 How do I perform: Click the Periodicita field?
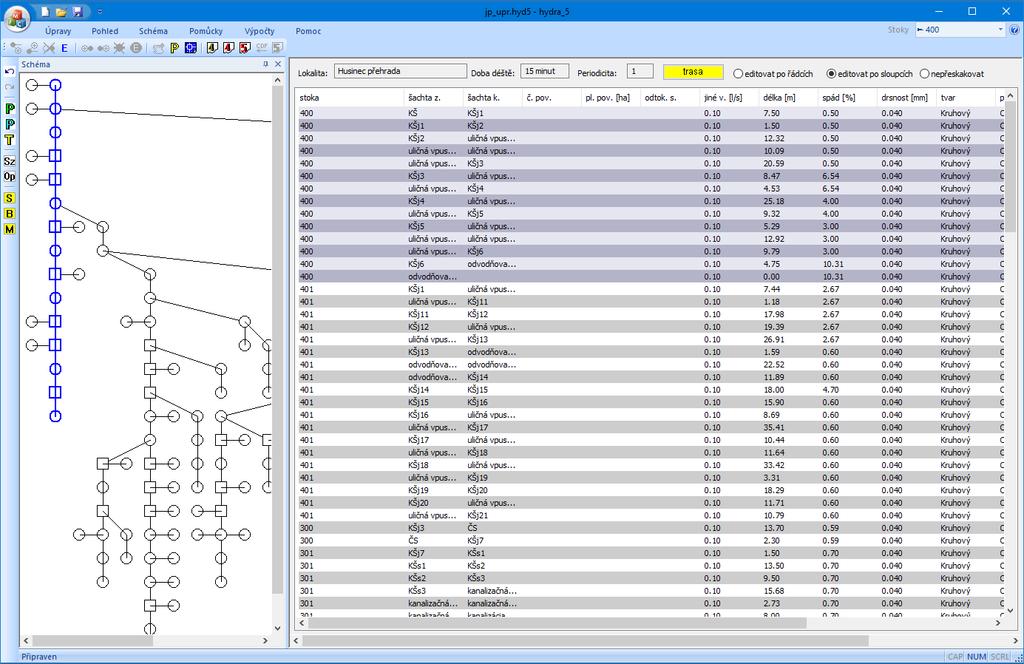click(639, 71)
